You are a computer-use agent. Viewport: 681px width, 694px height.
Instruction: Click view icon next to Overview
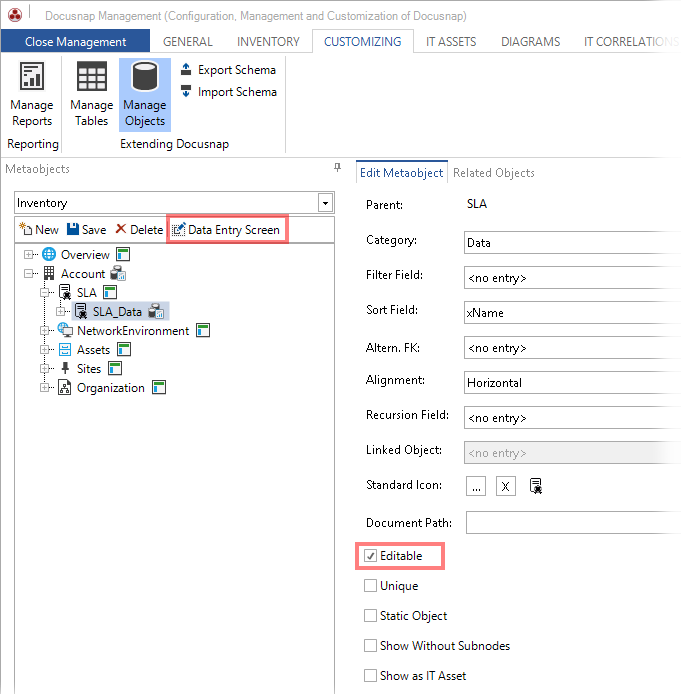(x=123, y=254)
